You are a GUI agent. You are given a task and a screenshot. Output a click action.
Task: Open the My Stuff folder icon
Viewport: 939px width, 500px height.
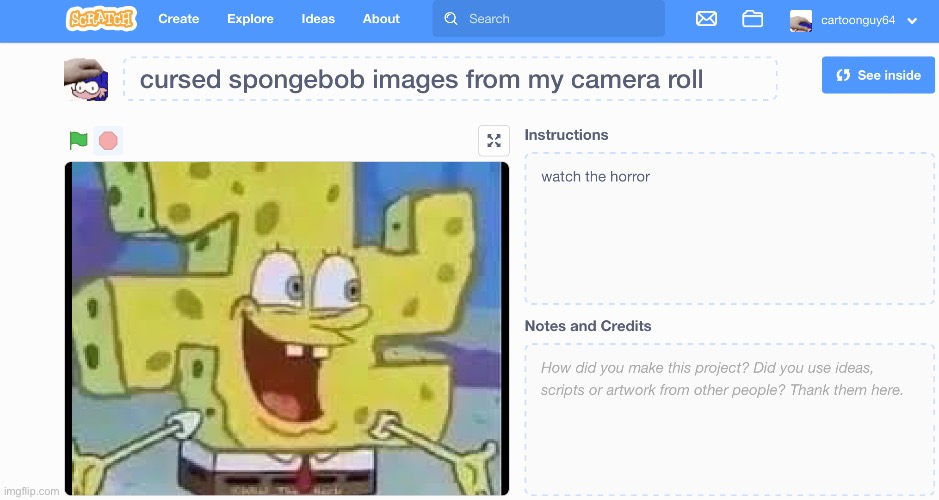(752, 19)
